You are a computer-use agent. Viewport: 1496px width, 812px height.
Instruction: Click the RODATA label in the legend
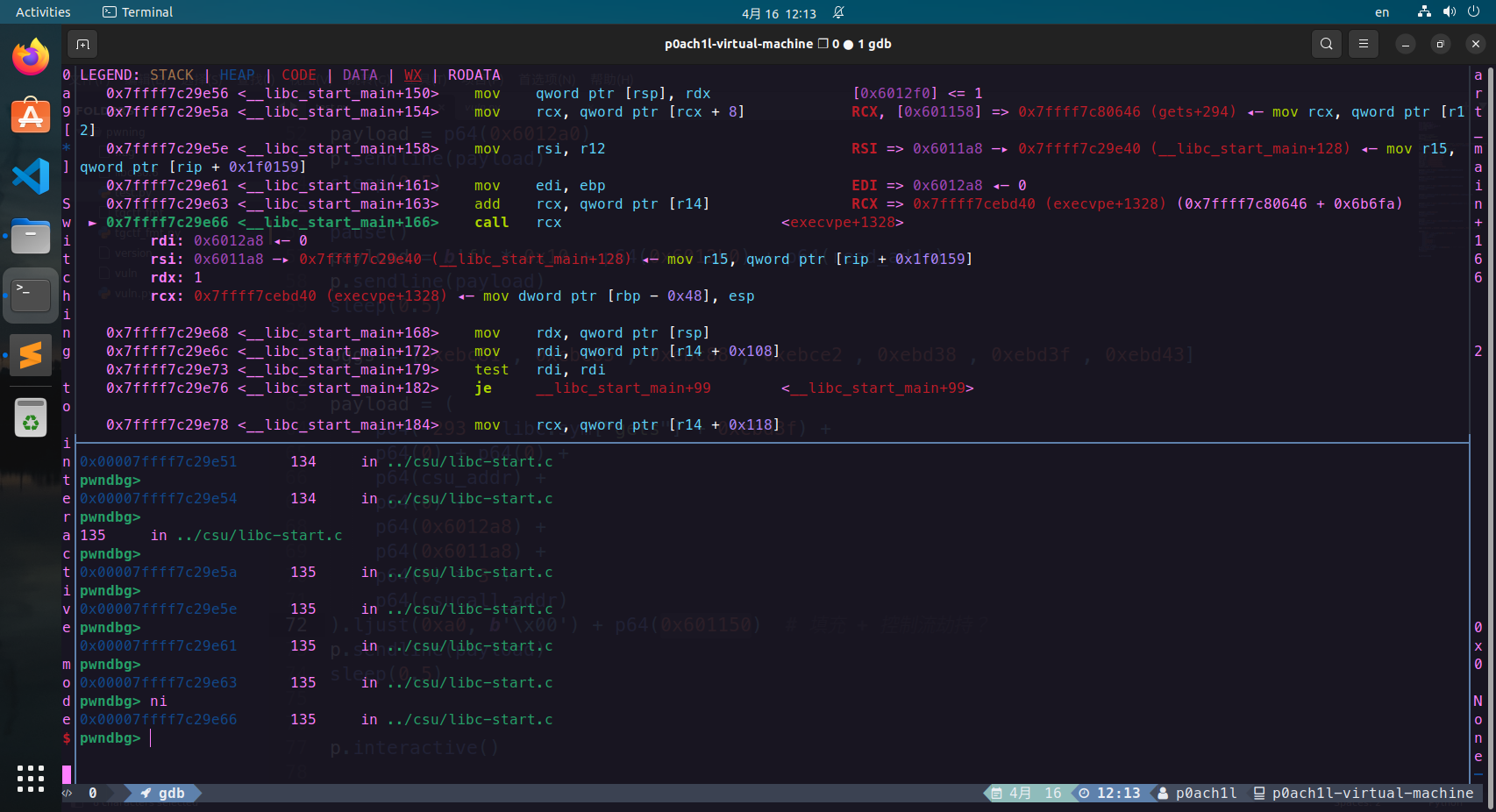click(474, 75)
